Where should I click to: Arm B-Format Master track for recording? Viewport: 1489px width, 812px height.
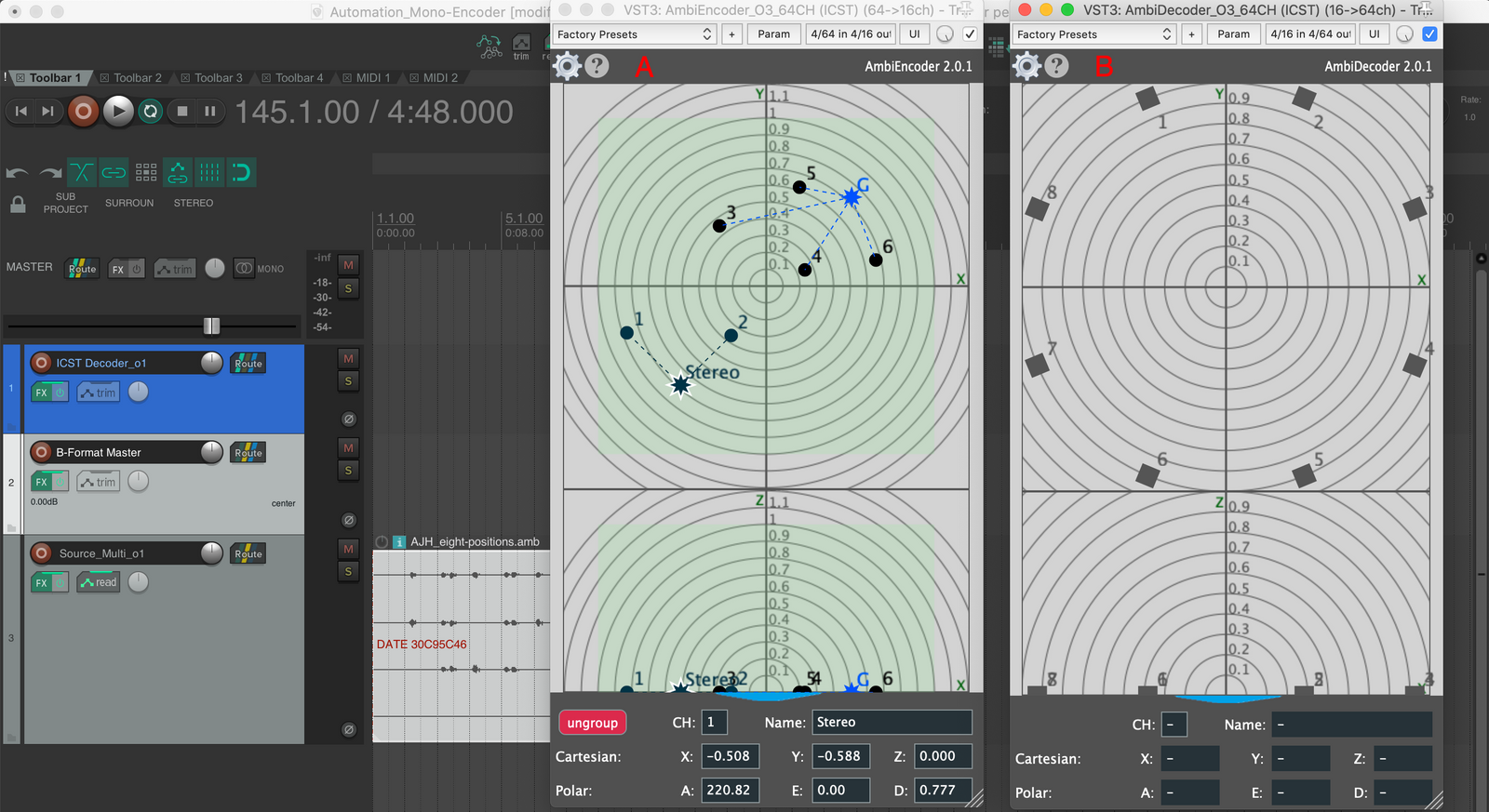coord(41,452)
